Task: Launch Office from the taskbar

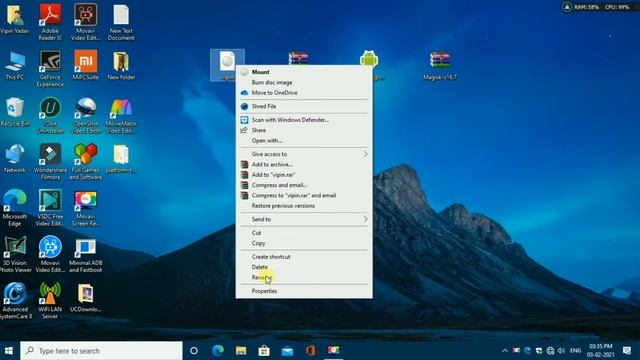Action: pos(310,351)
